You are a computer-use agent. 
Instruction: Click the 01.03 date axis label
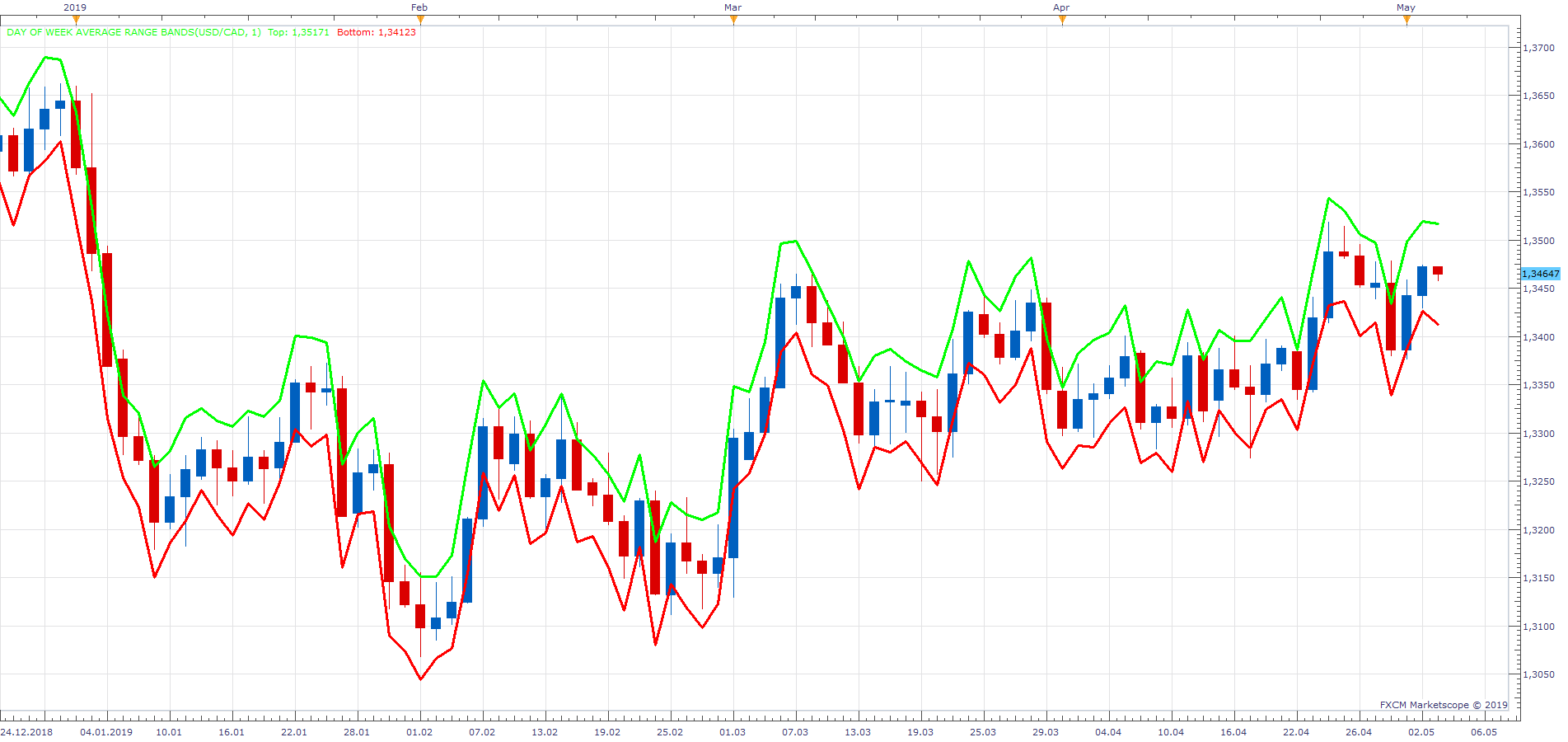click(733, 732)
